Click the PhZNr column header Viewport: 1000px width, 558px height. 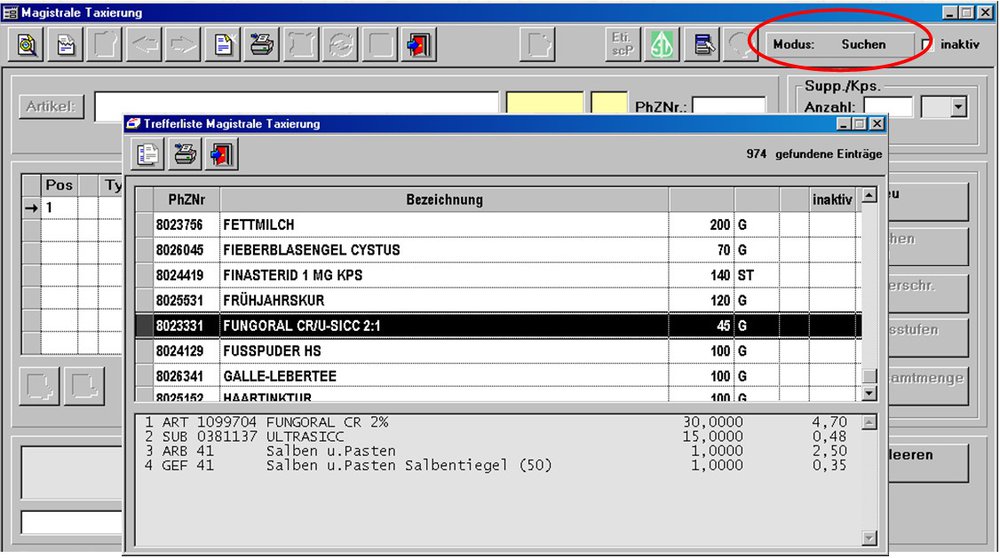[x=186, y=200]
